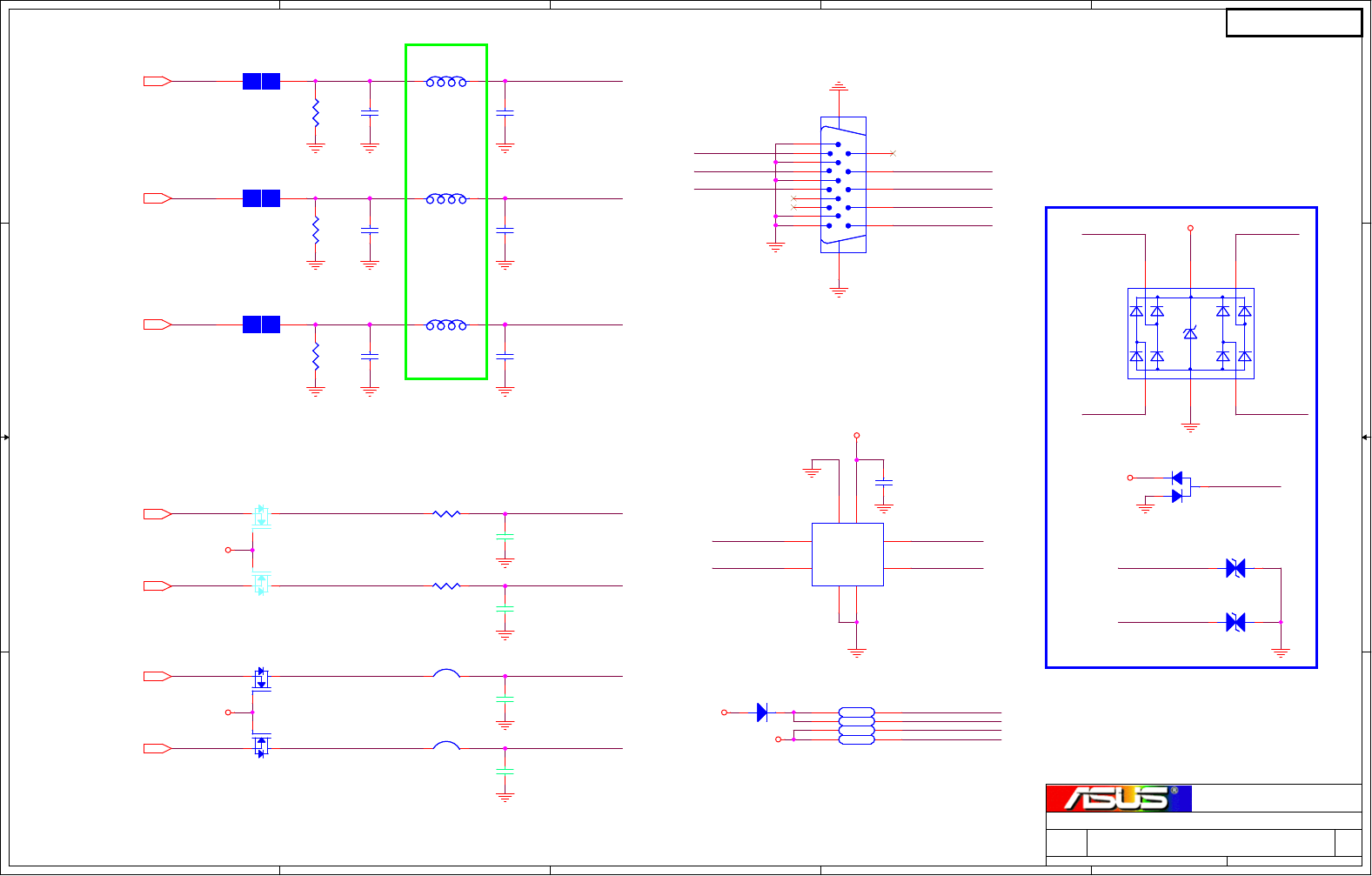Viewport: 1372px width, 876px height.
Task: Click the bottommost red off-page port arrow
Action: (x=157, y=748)
